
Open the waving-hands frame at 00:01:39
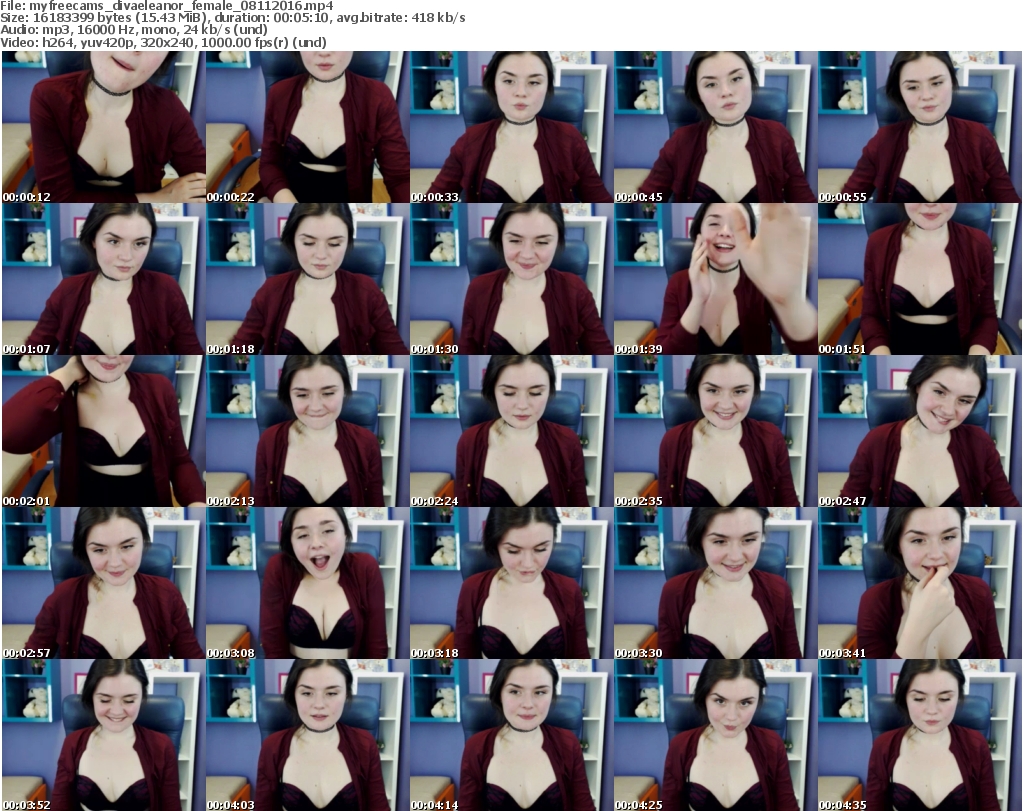(x=715, y=279)
